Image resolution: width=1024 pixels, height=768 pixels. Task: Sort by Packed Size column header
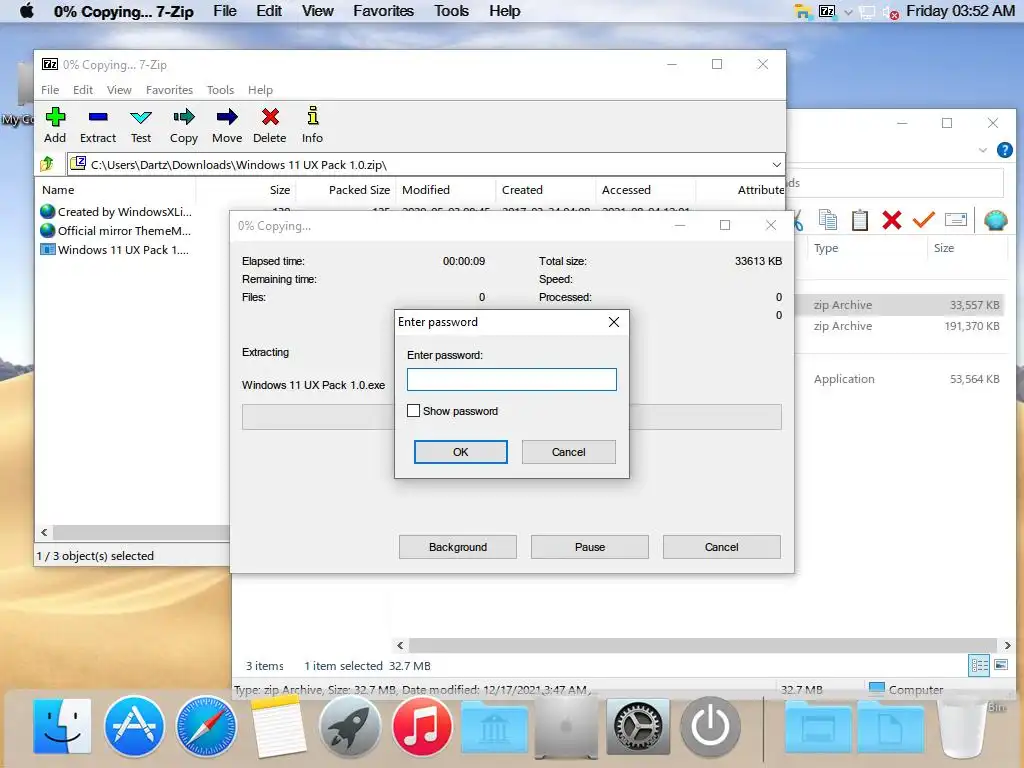pyautogui.click(x=345, y=190)
